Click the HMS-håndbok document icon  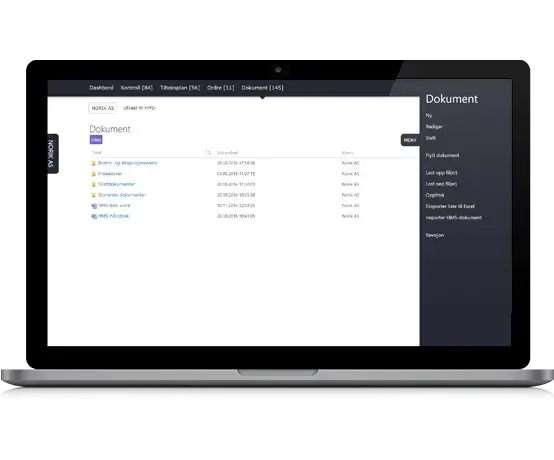click(94, 216)
